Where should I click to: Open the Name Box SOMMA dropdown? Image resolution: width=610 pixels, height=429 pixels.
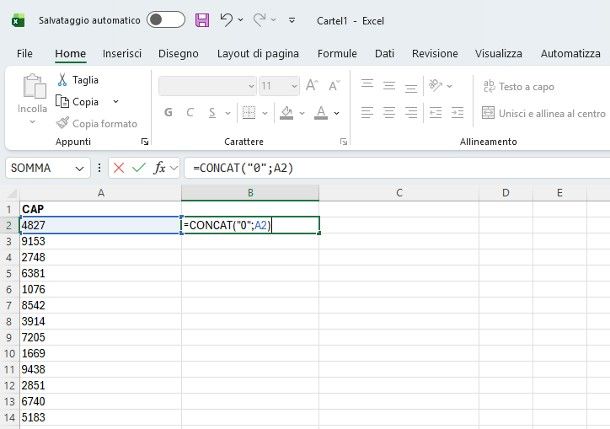coord(79,169)
